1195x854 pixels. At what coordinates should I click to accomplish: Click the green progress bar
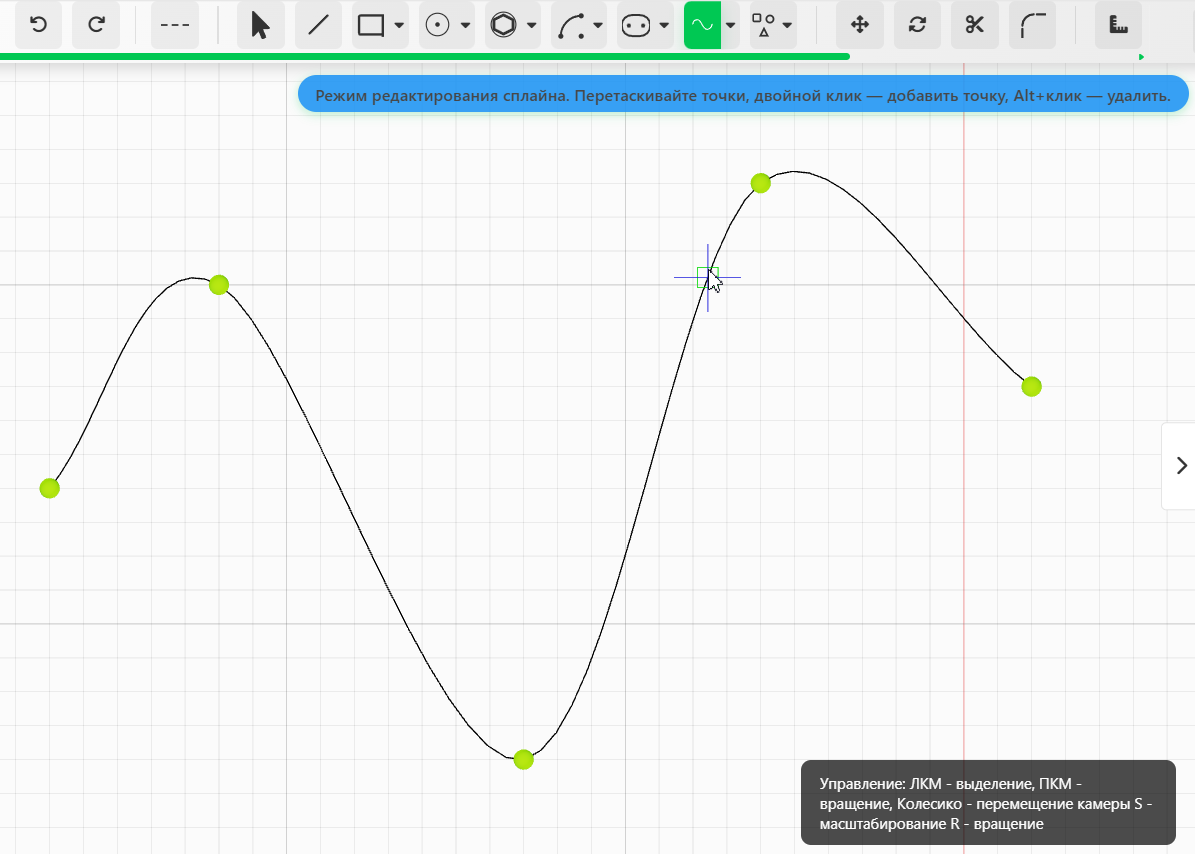[424, 56]
